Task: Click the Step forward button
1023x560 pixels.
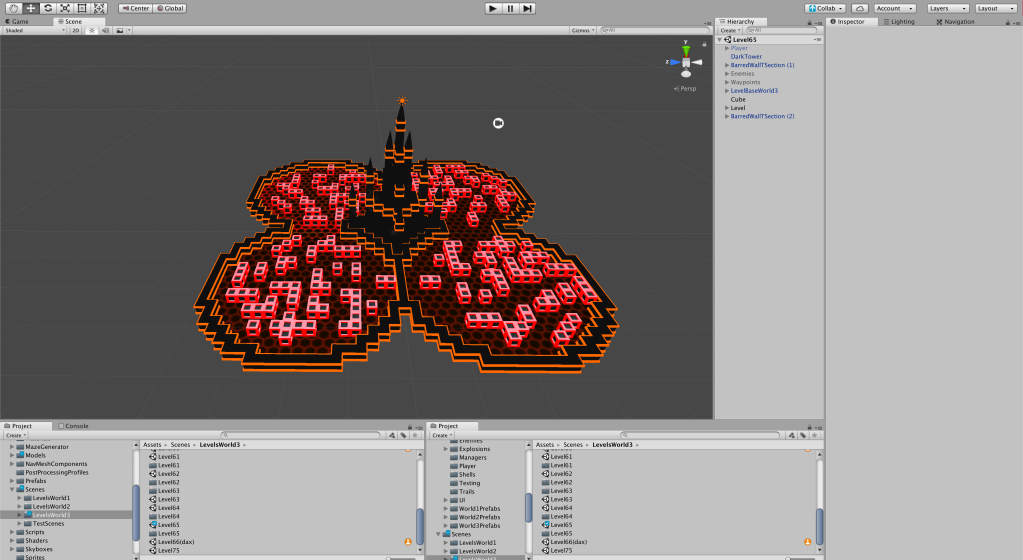Action: pyautogui.click(x=527, y=8)
